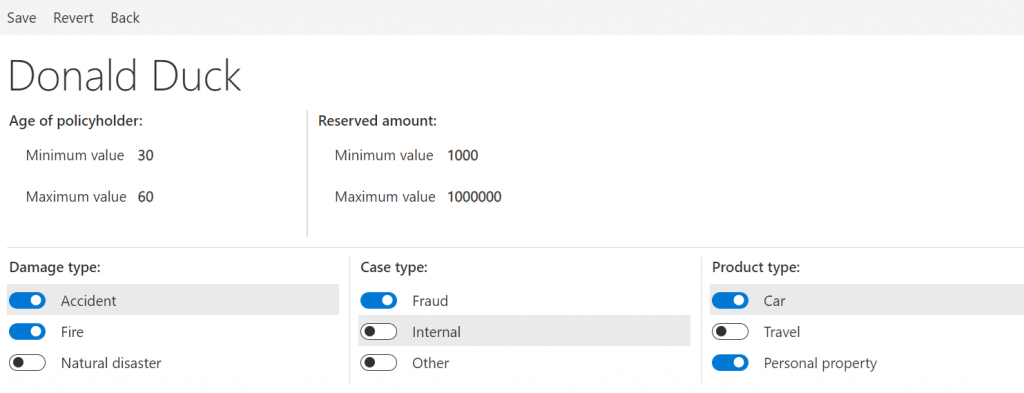Viewport: 1024px width, 393px height.
Task: Edit age maximum value 60
Action: [146, 196]
